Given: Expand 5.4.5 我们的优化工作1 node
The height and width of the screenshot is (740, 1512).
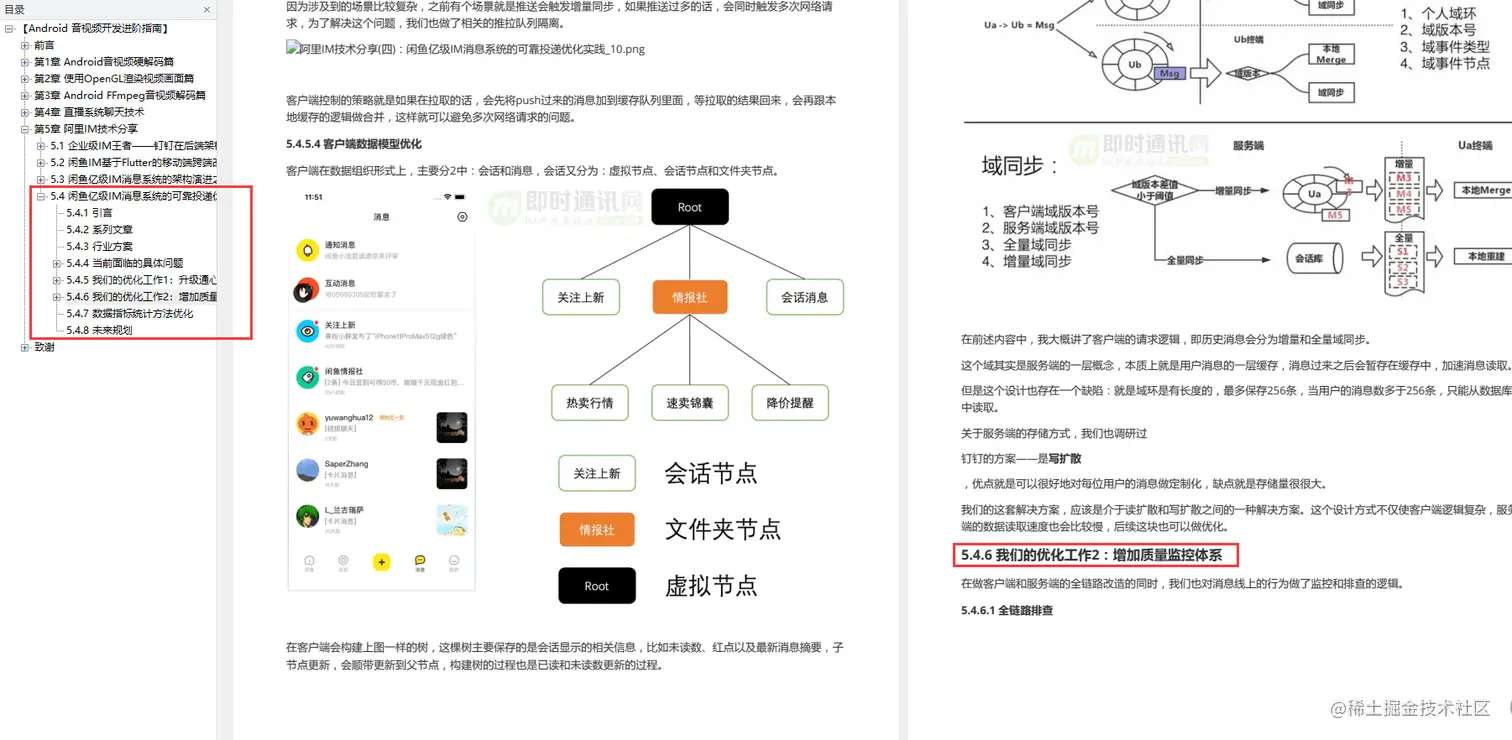Looking at the screenshot, I should pos(57,280).
